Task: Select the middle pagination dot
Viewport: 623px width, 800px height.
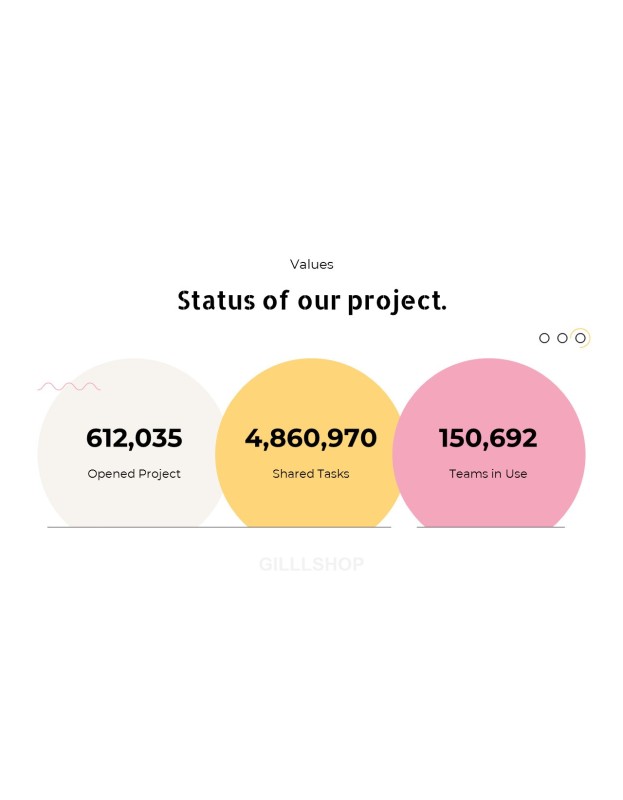Action: (562, 338)
